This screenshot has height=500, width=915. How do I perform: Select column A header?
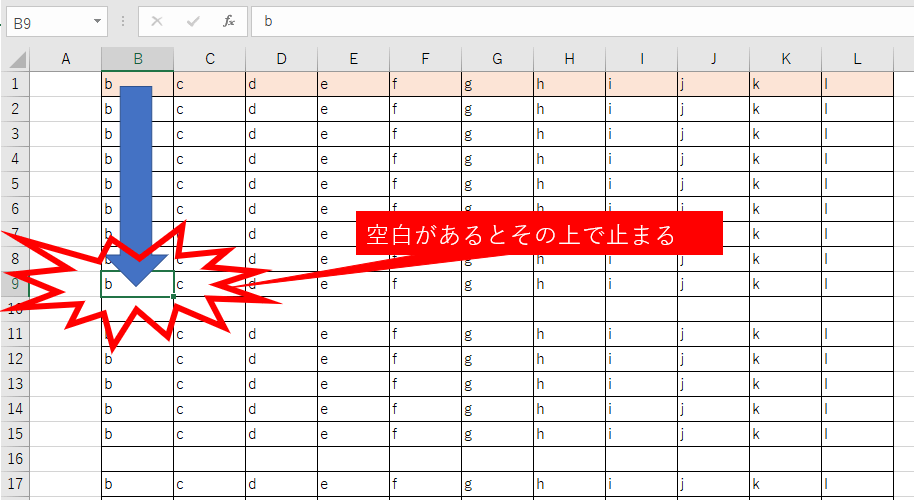66,59
